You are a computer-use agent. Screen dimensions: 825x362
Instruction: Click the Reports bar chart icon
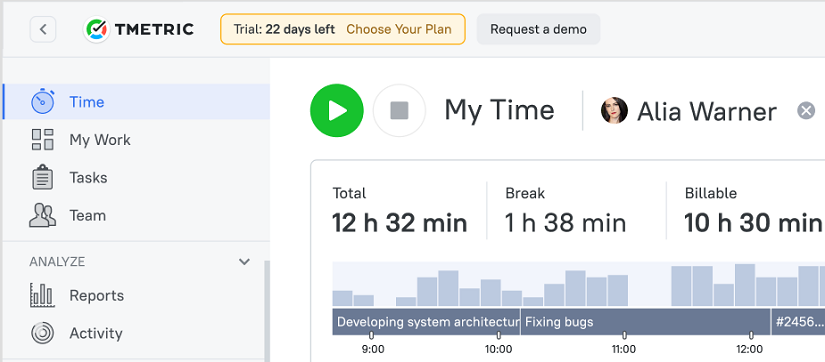[x=43, y=295]
